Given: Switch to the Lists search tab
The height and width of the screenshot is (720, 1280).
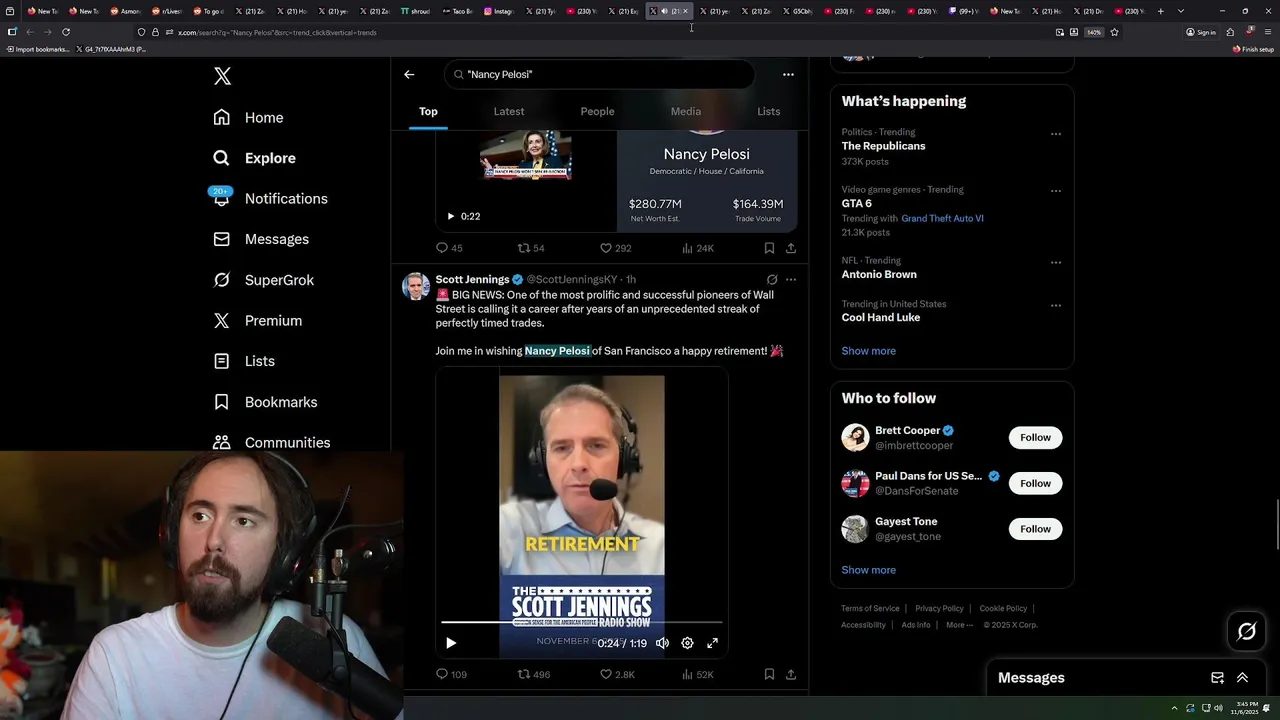Looking at the screenshot, I should tap(768, 111).
